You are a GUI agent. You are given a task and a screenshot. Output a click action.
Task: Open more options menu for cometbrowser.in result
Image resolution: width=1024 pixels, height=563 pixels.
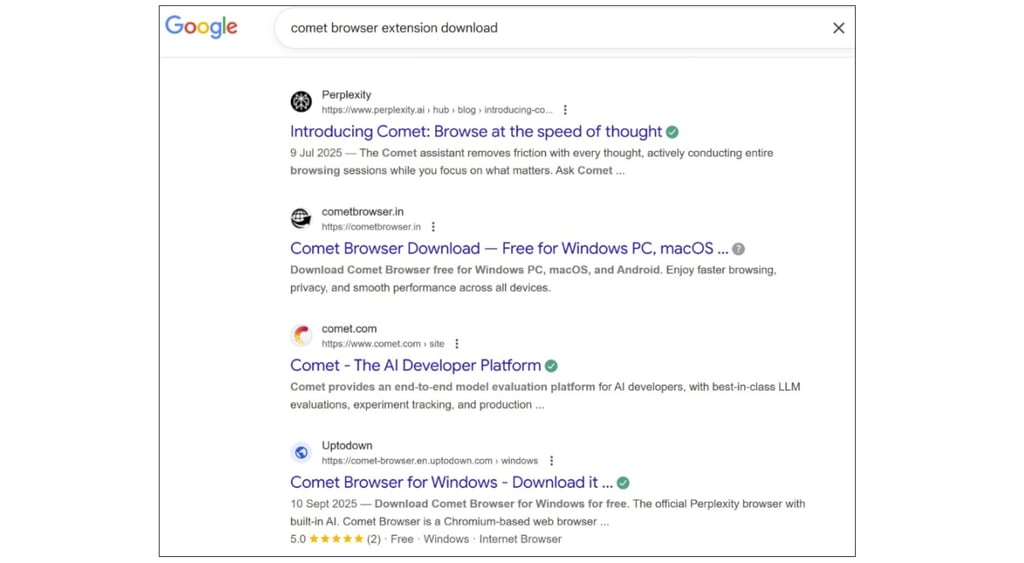coord(433,227)
